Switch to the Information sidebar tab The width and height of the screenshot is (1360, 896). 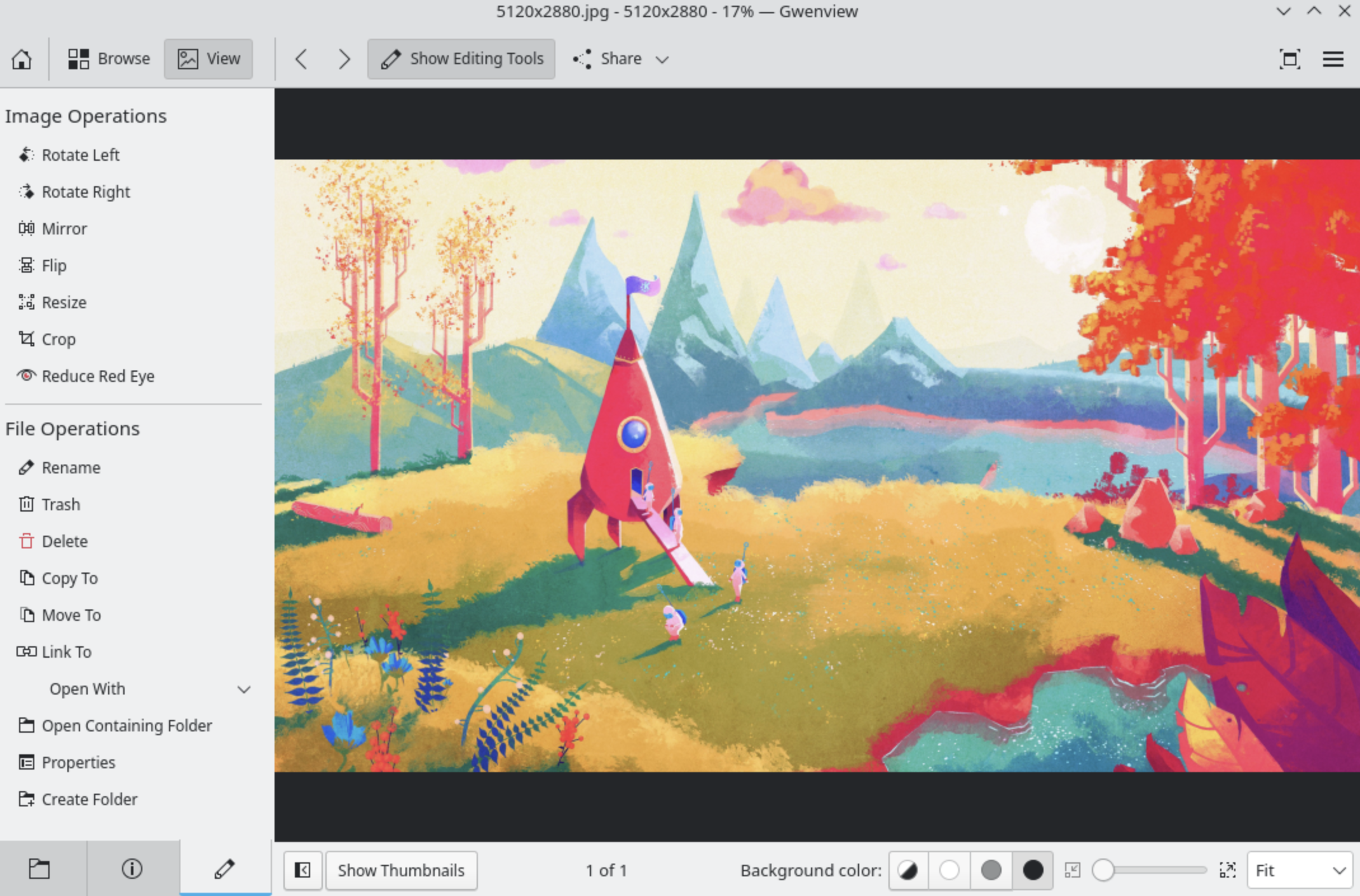pyautogui.click(x=132, y=868)
